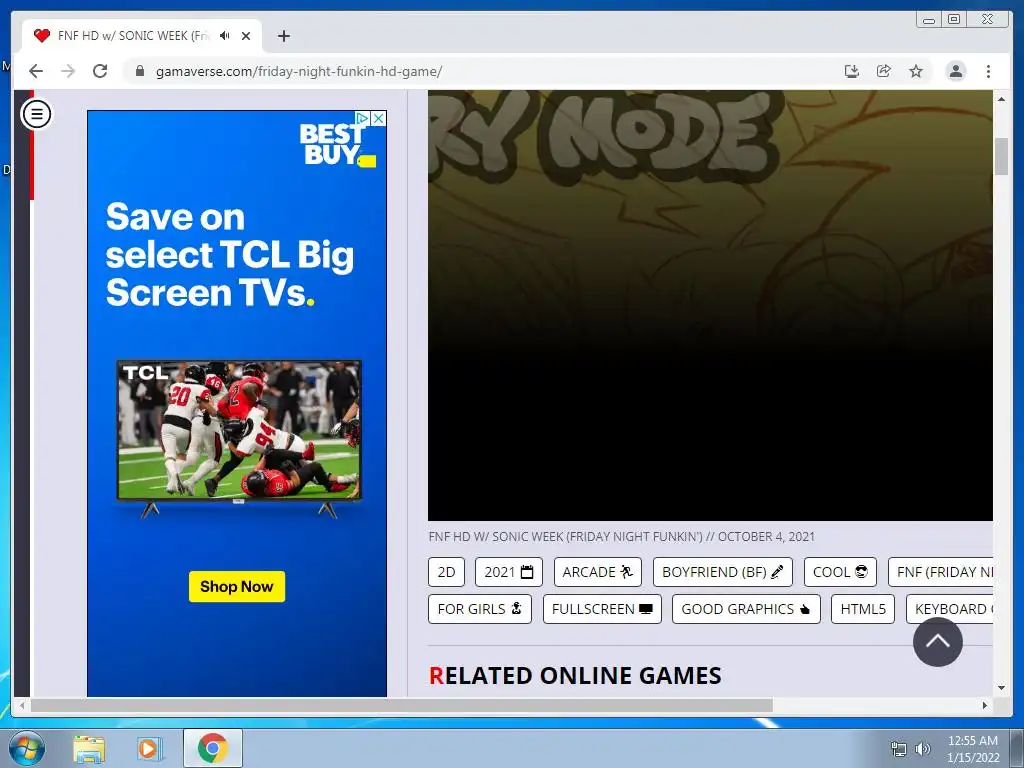This screenshot has width=1024, height=768.
Task: Close the FNF HD tab
Action: pos(246,36)
